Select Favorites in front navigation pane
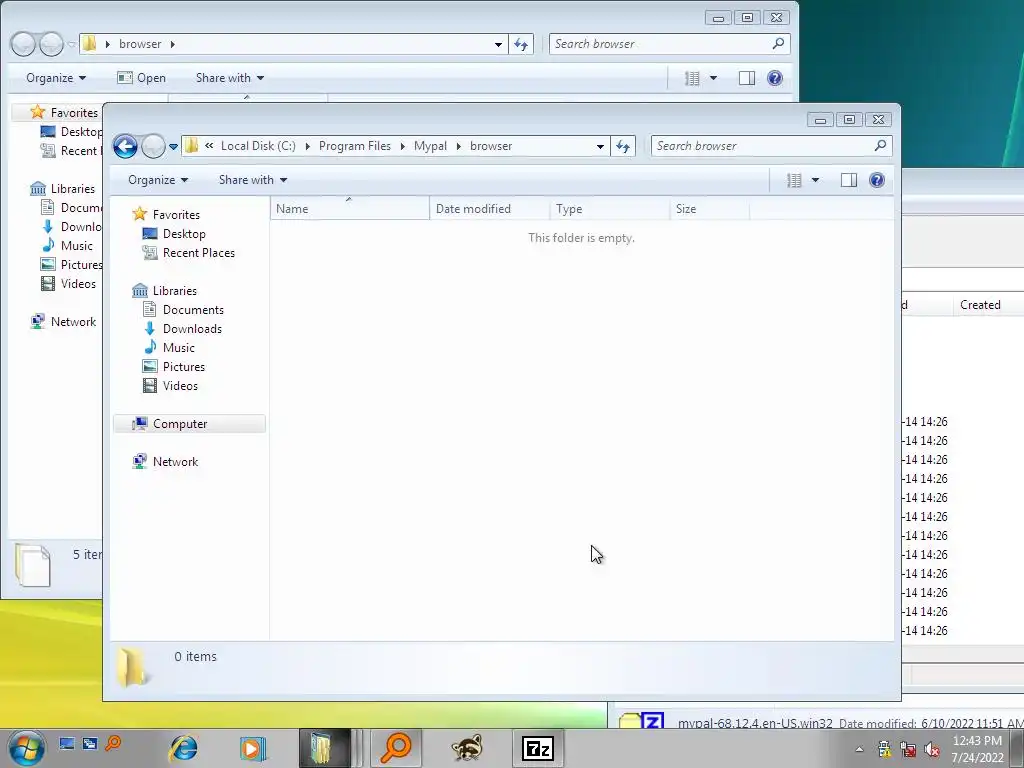The width and height of the screenshot is (1024, 768). click(166, 215)
